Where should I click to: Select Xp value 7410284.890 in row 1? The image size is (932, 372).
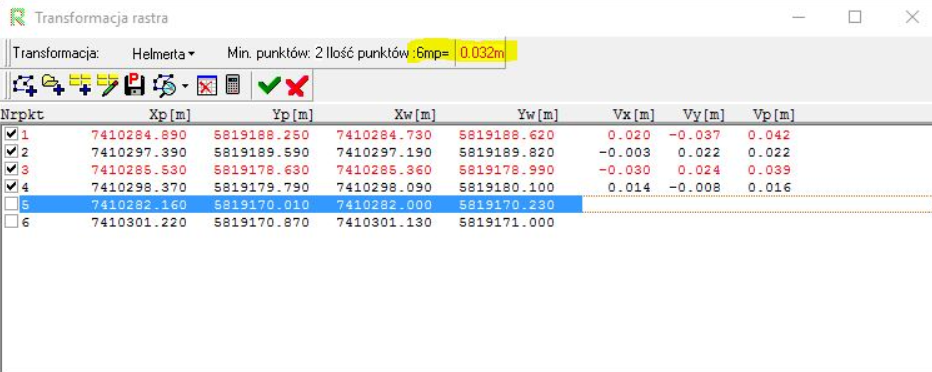[138, 135]
